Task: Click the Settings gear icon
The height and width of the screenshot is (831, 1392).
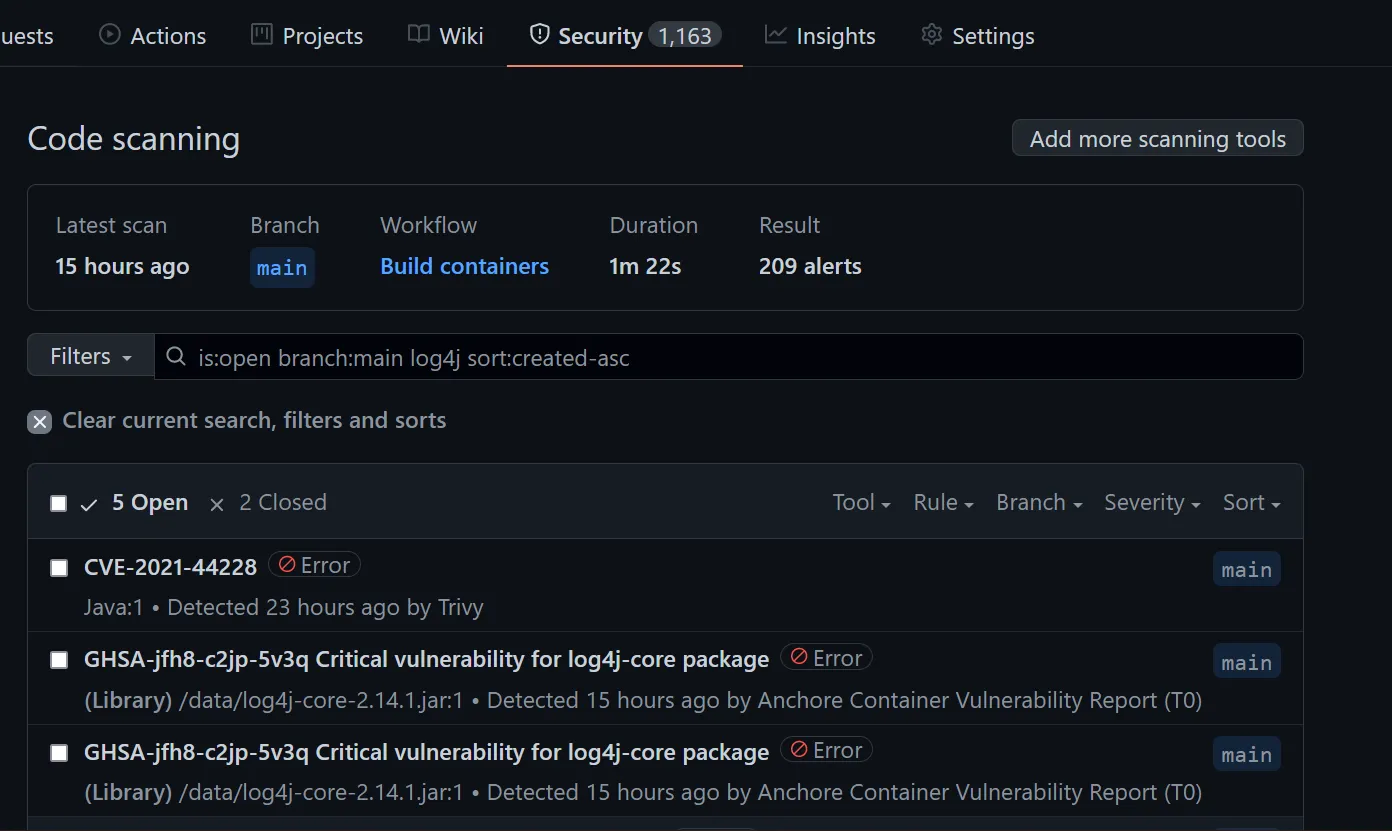Action: tap(932, 35)
